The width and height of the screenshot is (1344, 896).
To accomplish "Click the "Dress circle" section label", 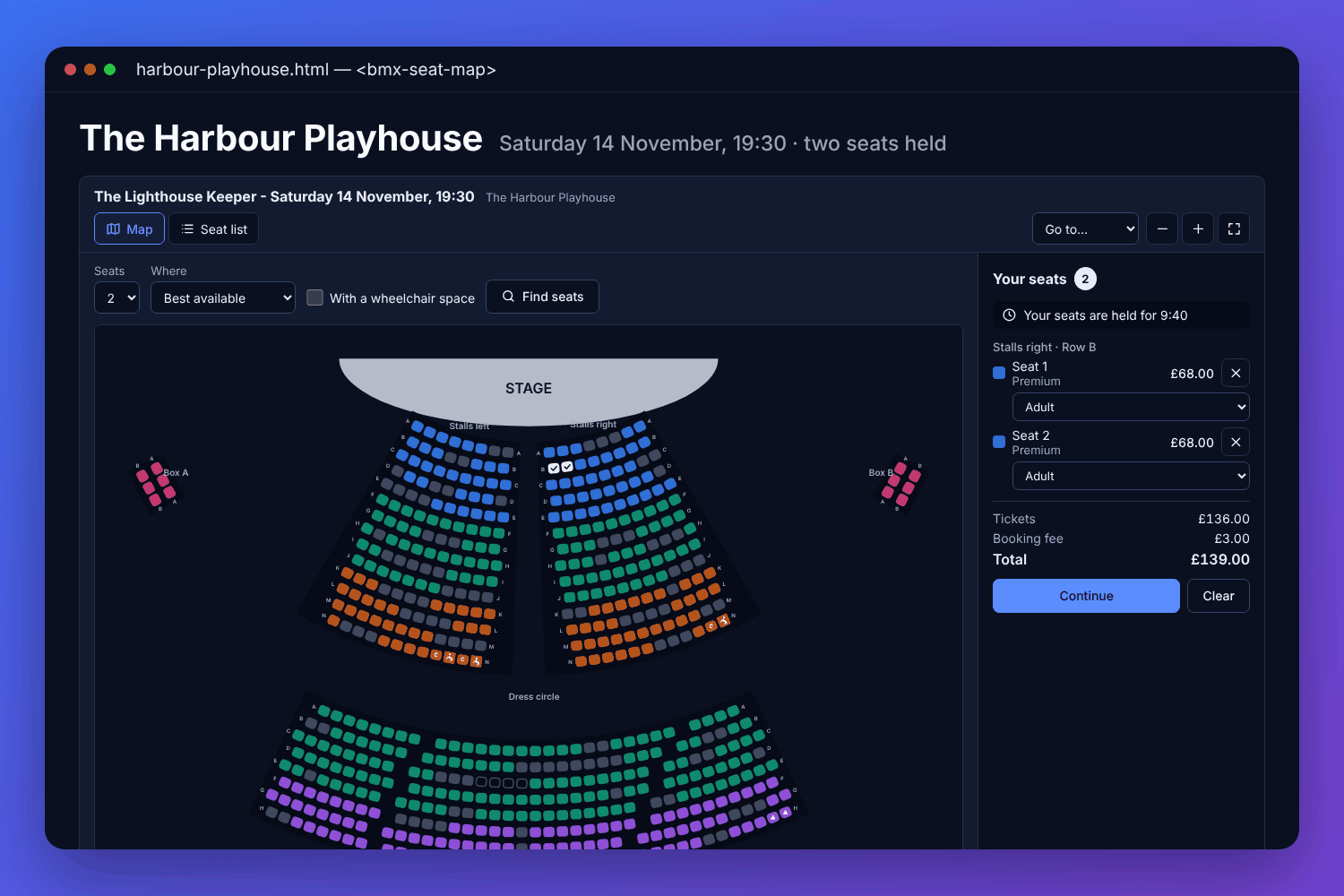I will [x=534, y=697].
